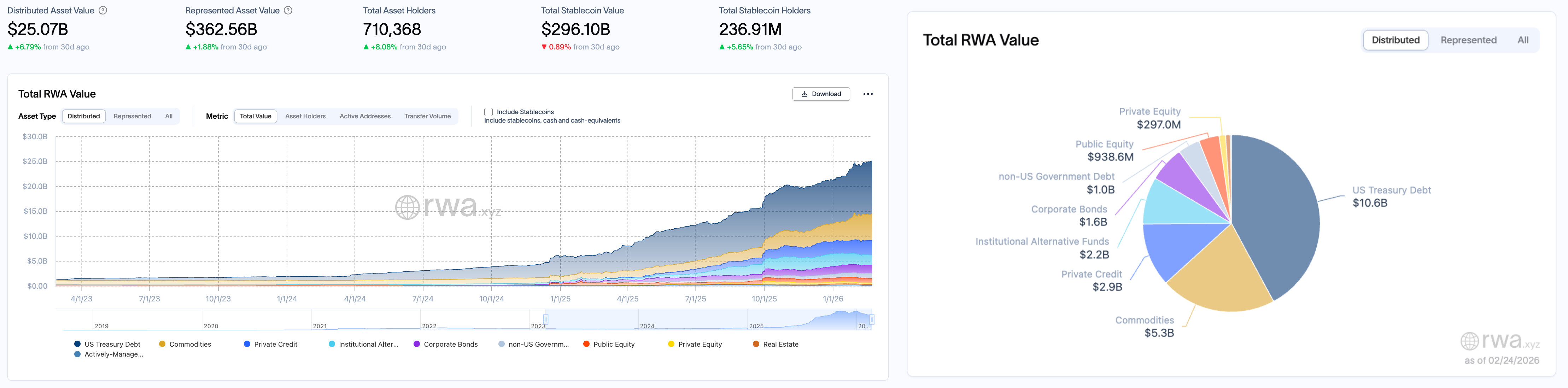The width and height of the screenshot is (1568, 388).
Task: Enable the Include Stablecoins checkbox
Action: click(x=488, y=112)
